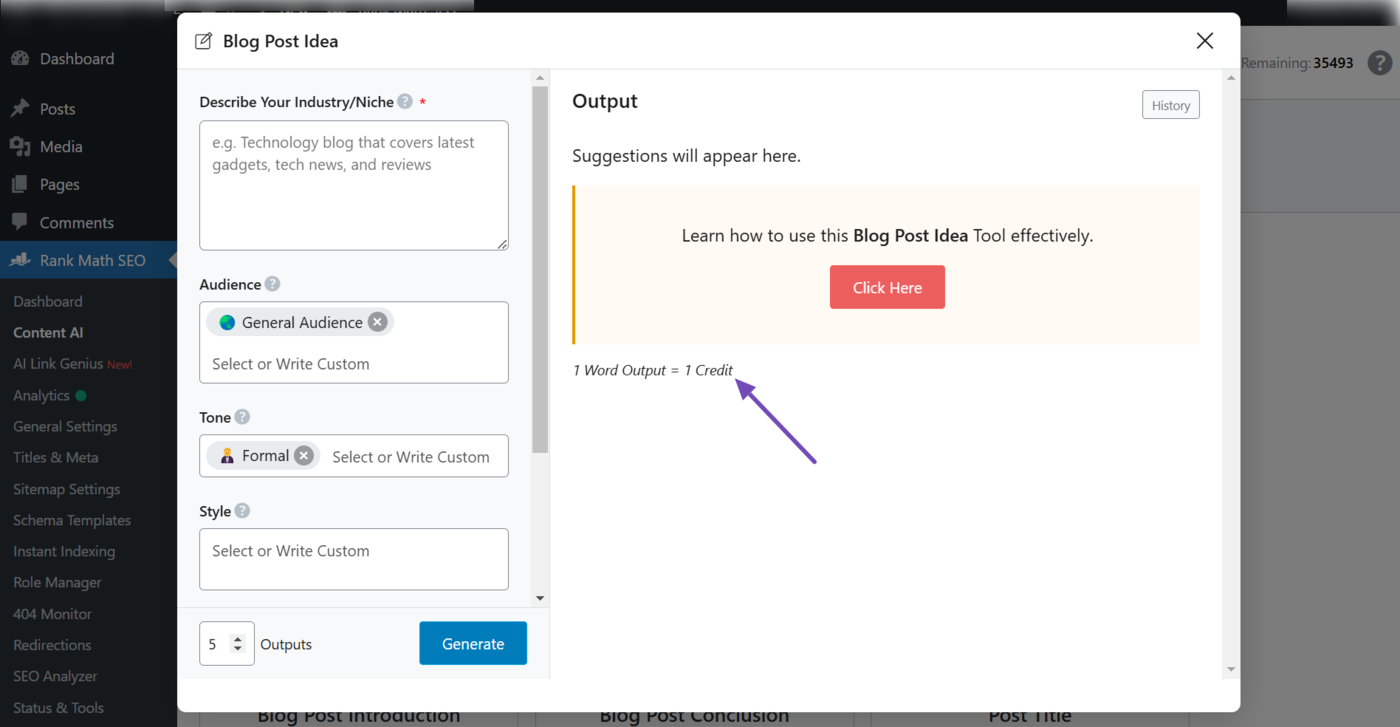Click the output panel scroll-down arrow
This screenshot has height=727, width=1400.
pyautogui.click(x=1231, y=669)
